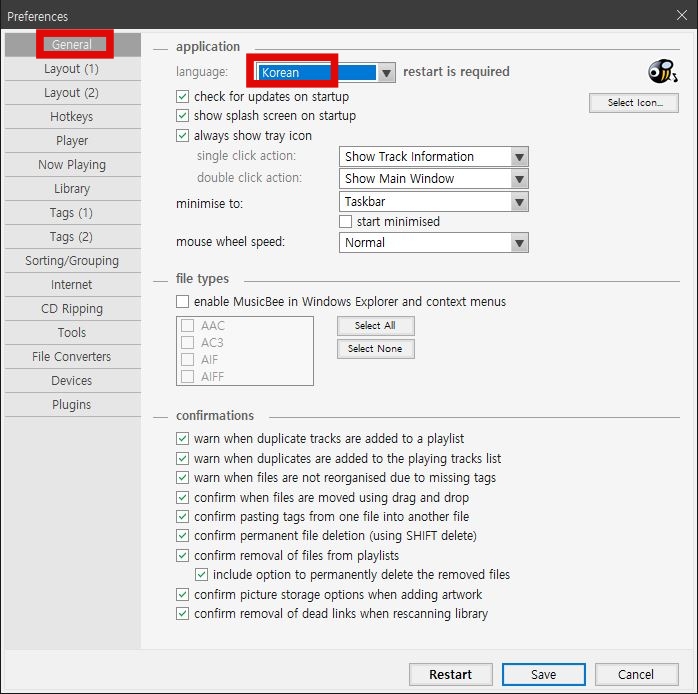Image resolution: width=698 pixels, height=694 pixels.
Task: Open Tags (2) settings
Action: pos(73,237)
